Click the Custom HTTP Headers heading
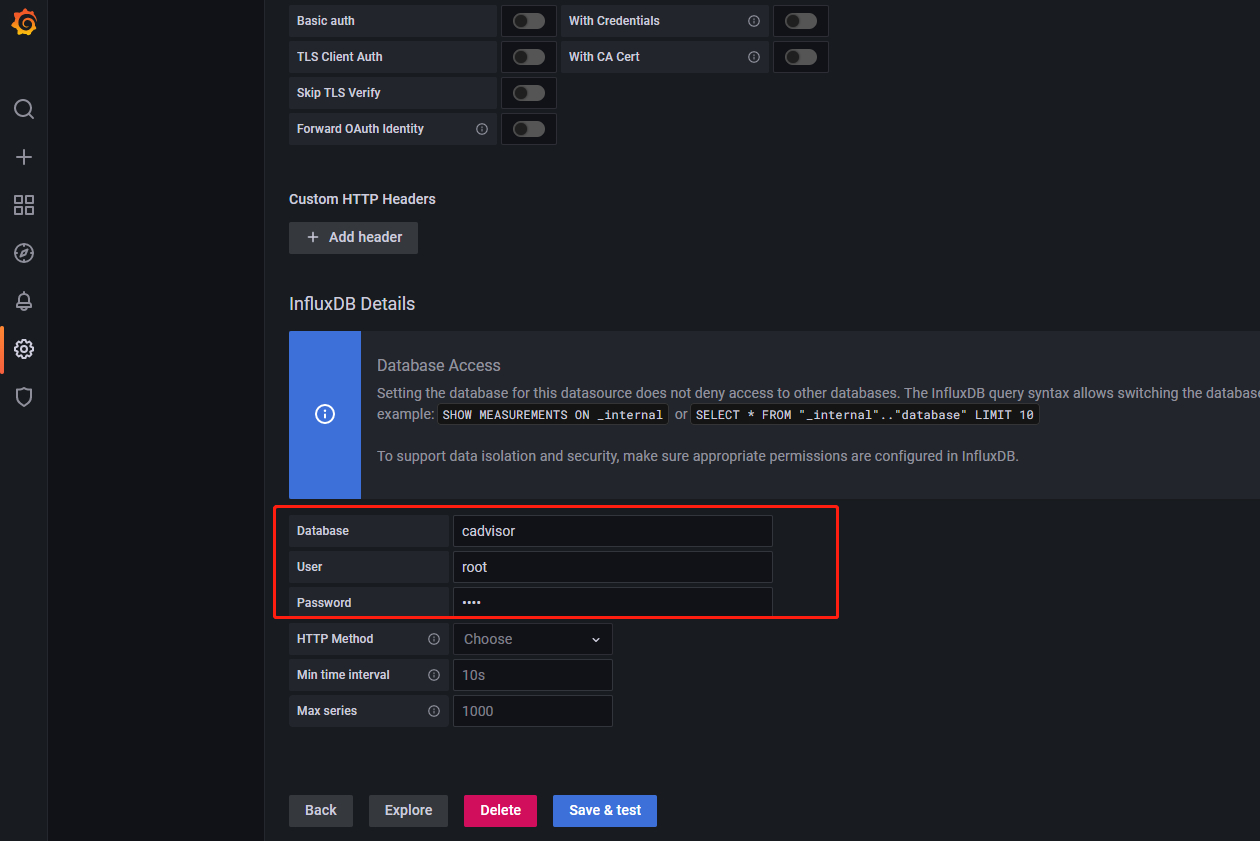Viewport: 1260px width, 841px height. click(x=362, y=199)
